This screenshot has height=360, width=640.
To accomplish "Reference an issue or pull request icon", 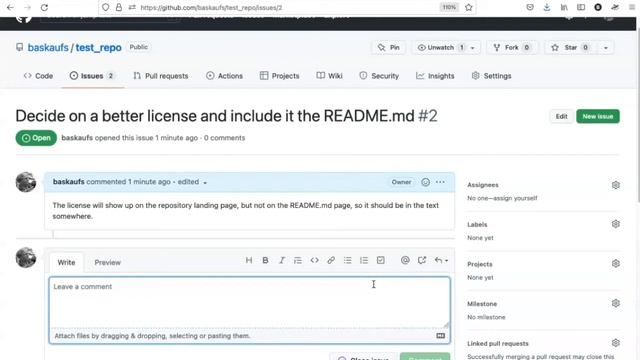I will (422, 260).
